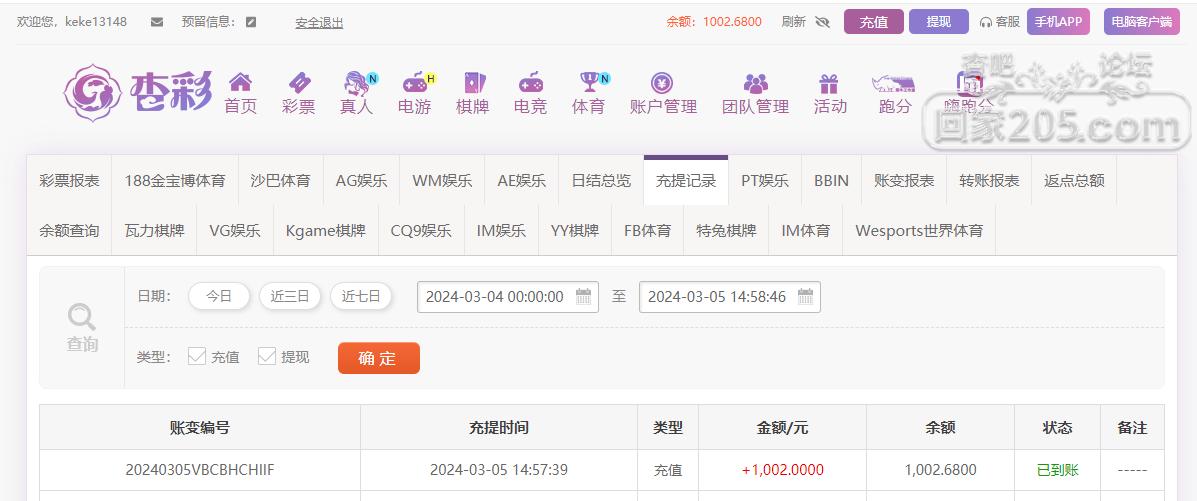Screen dimensions: 1197x501
Task: Click the 已到账 status cell
Action: pos(1057,470)
